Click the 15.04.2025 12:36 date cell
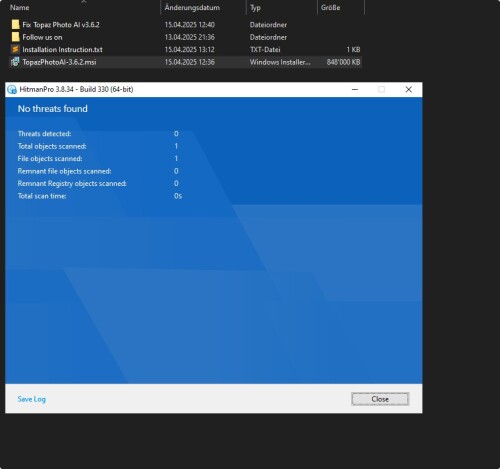This screenshot has height=469, width=500. [190, 62]
